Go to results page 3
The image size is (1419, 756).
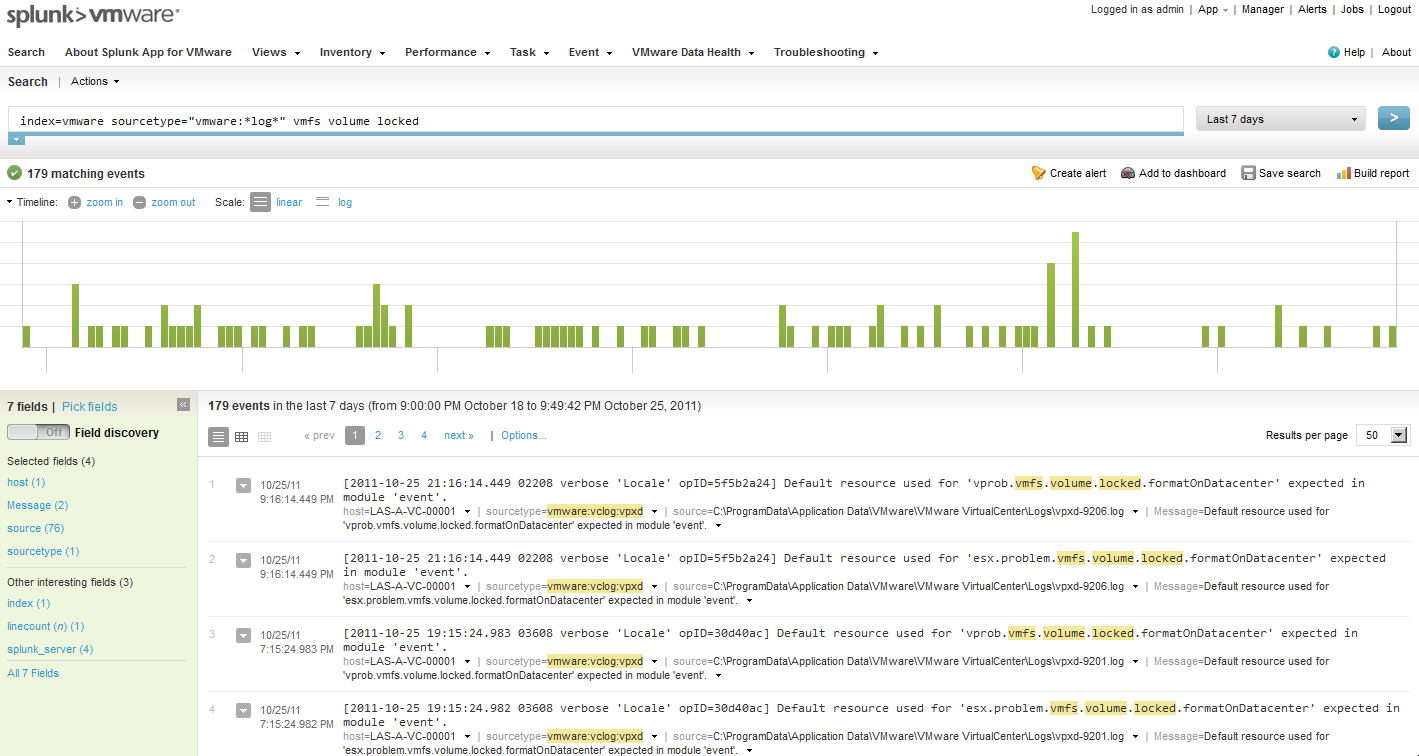pyautogui.click(x=401, y=435)
